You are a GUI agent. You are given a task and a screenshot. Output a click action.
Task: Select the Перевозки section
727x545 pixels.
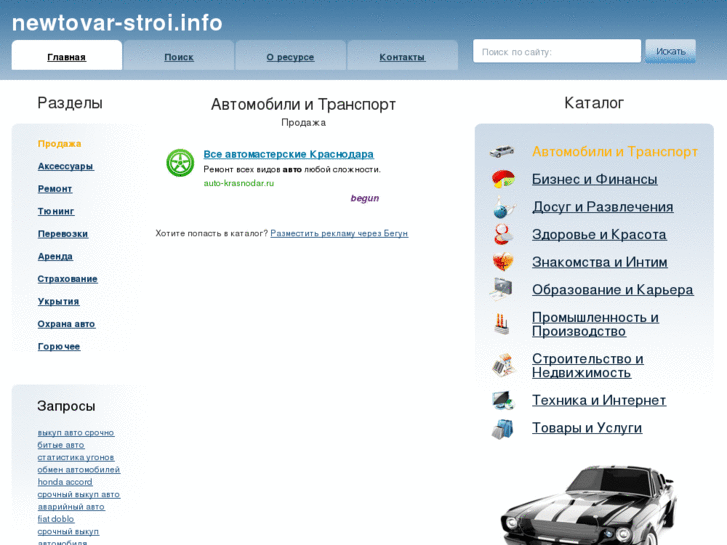63,234
